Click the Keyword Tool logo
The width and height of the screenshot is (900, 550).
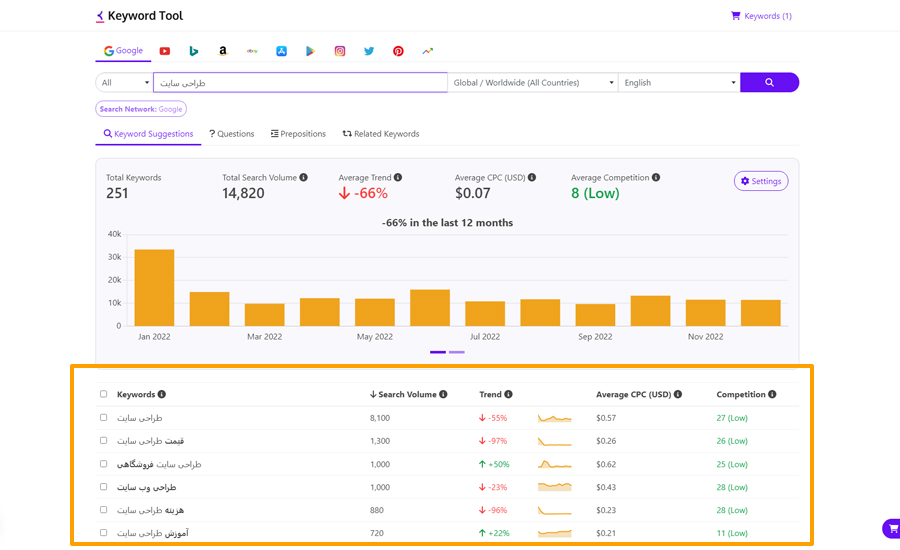coord(139,16)
